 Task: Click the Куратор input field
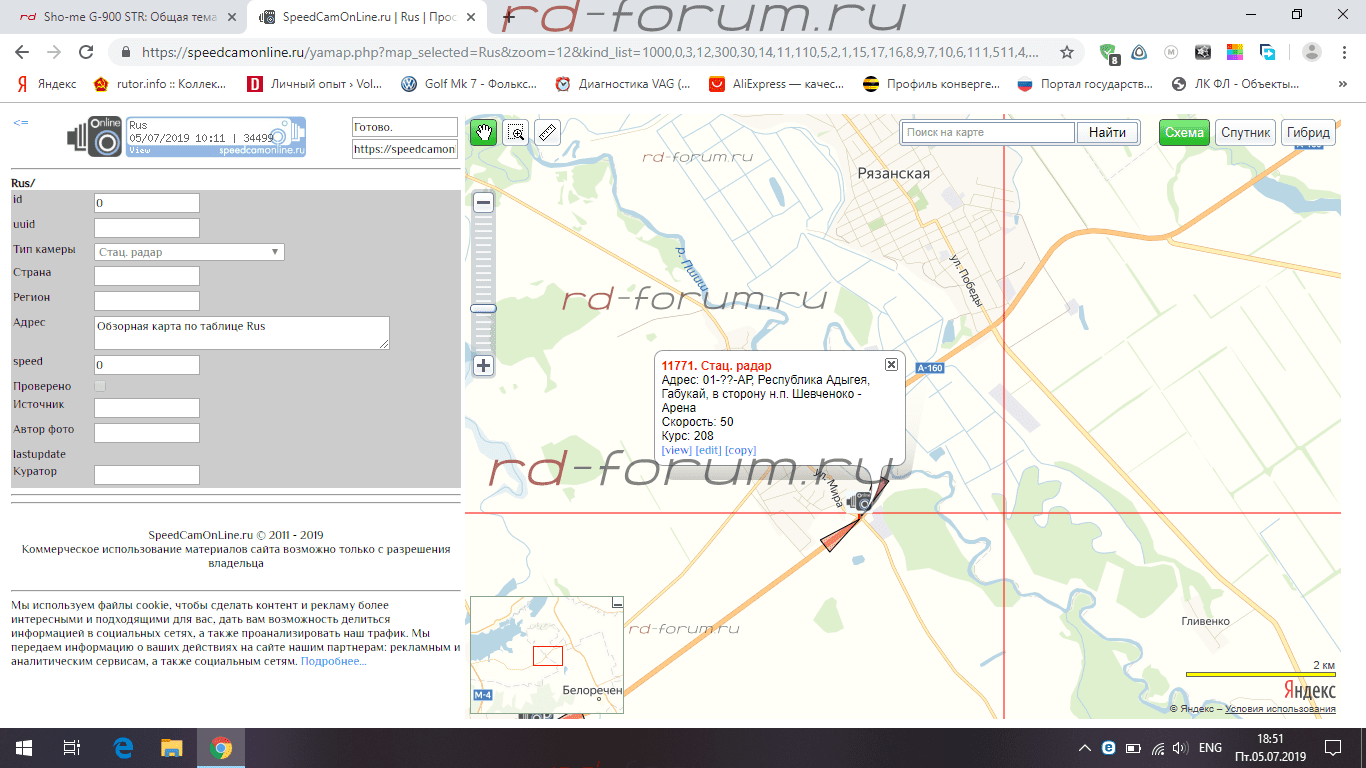[x=147, y=475]
